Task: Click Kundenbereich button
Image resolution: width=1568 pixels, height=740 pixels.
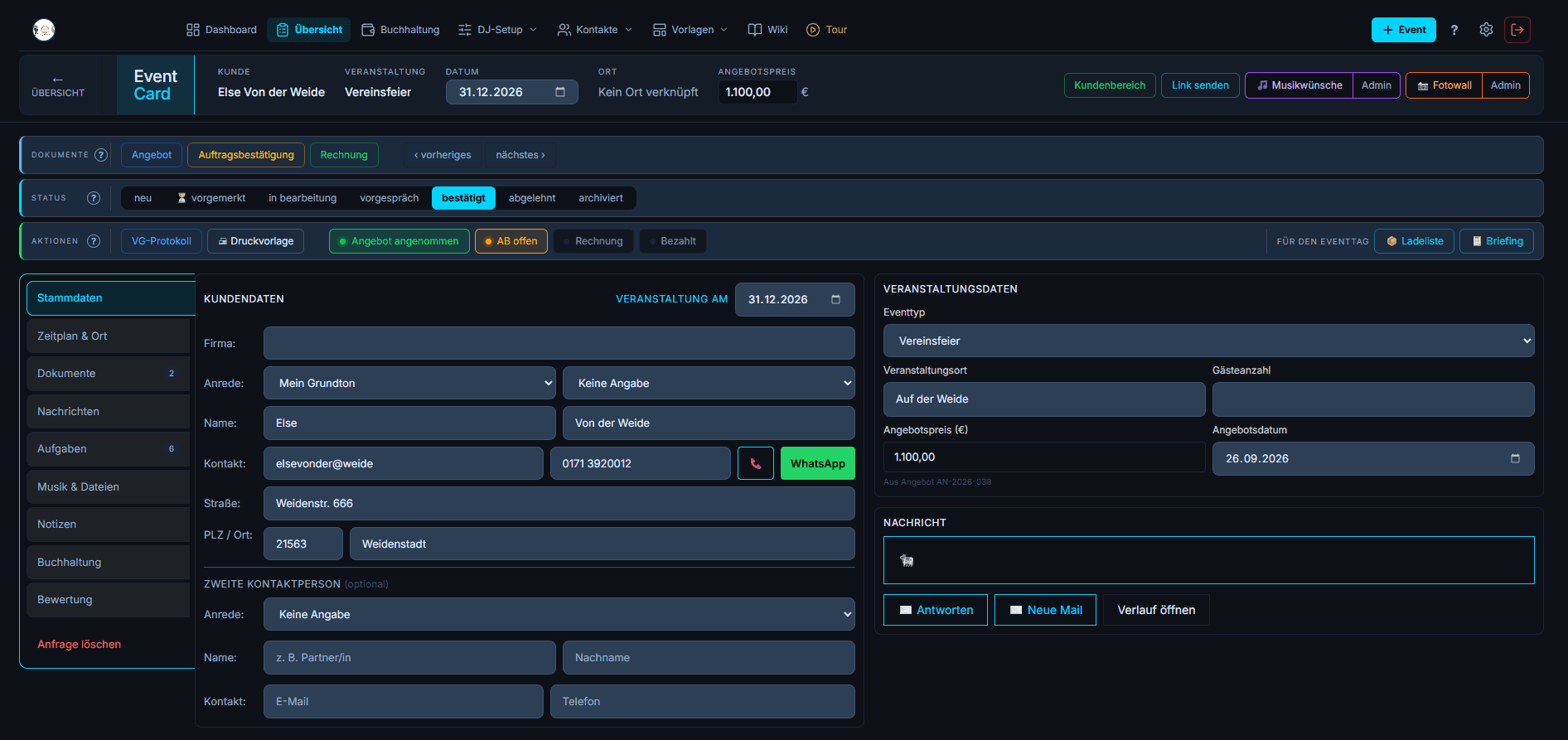Action: [1110, 85]
